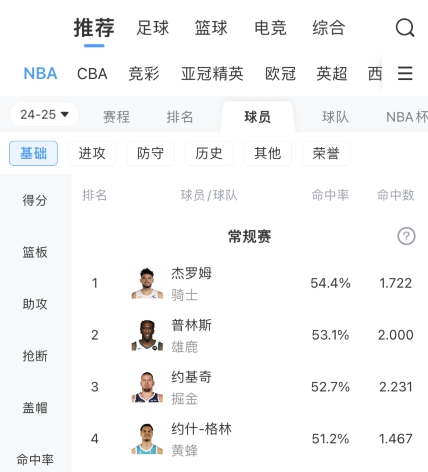Select 助攻 in the left sidebar
The image size is (428, 472).
tap(35, 304)
